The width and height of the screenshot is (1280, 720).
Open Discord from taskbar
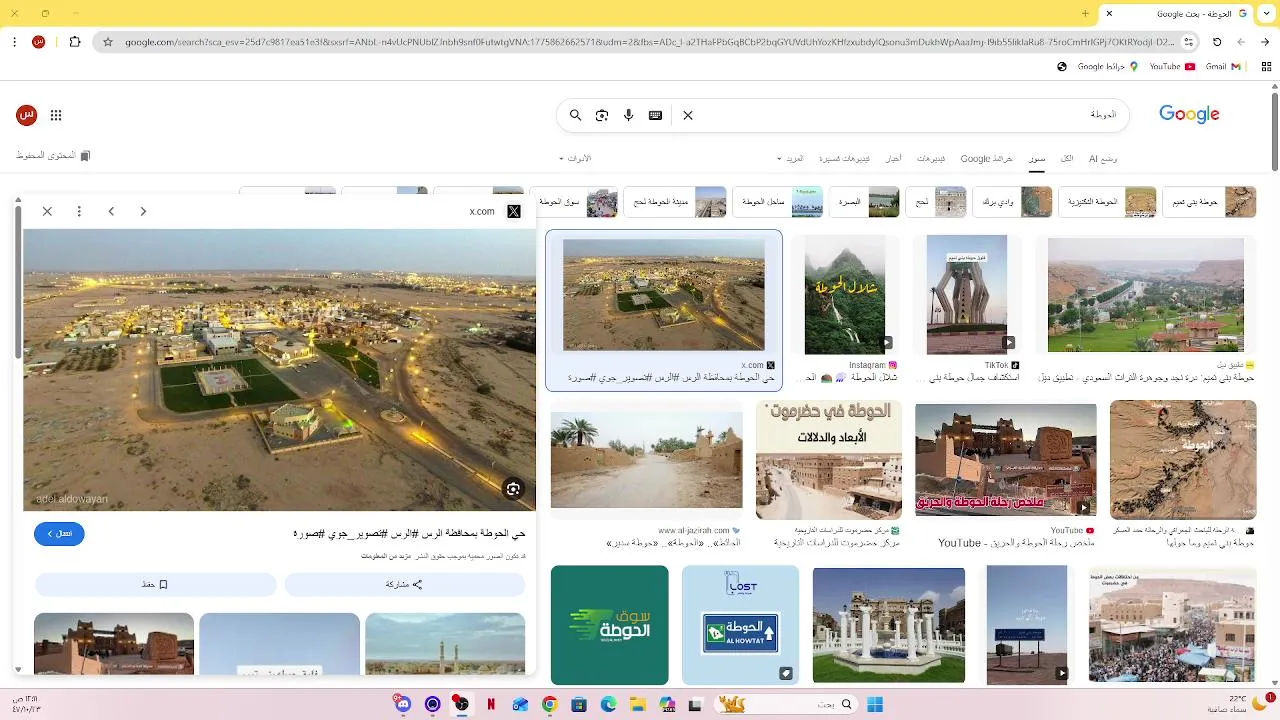tap(403, 704)
